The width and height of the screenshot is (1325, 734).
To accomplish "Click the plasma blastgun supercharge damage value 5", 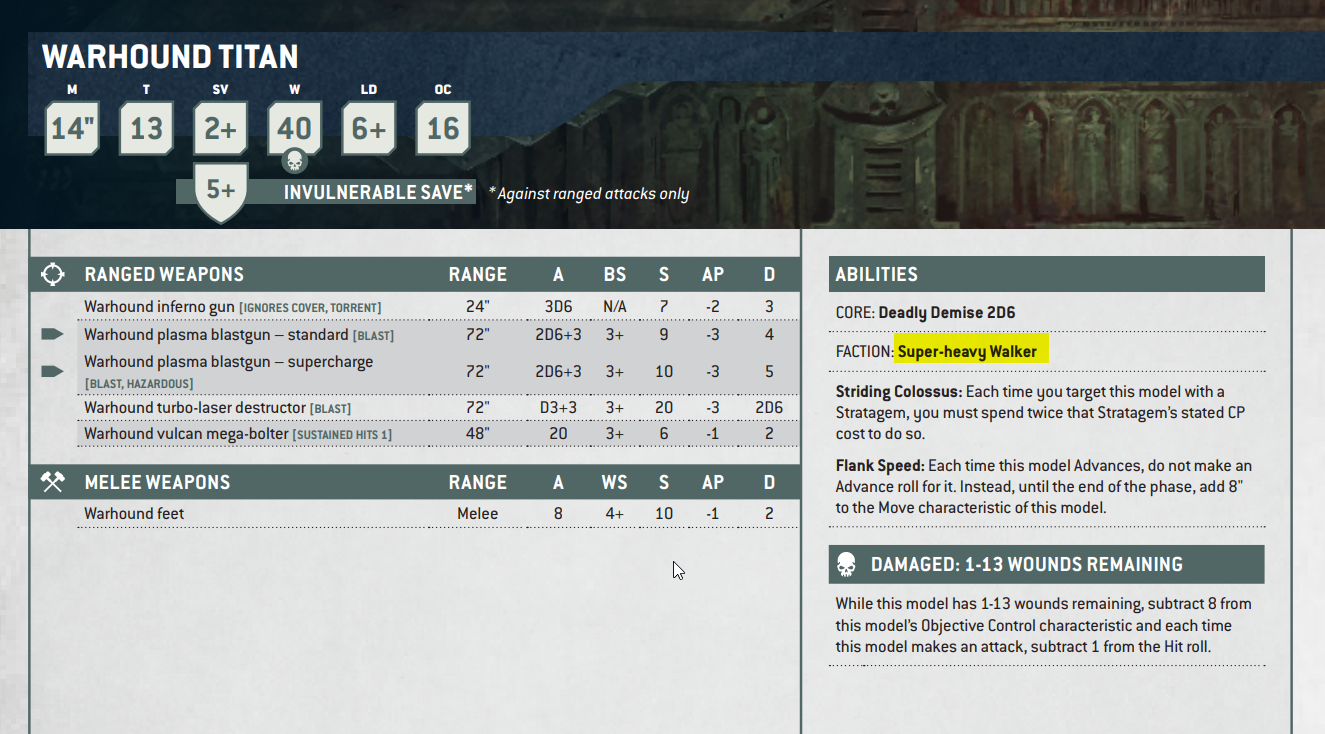I will tap(769, 371).
